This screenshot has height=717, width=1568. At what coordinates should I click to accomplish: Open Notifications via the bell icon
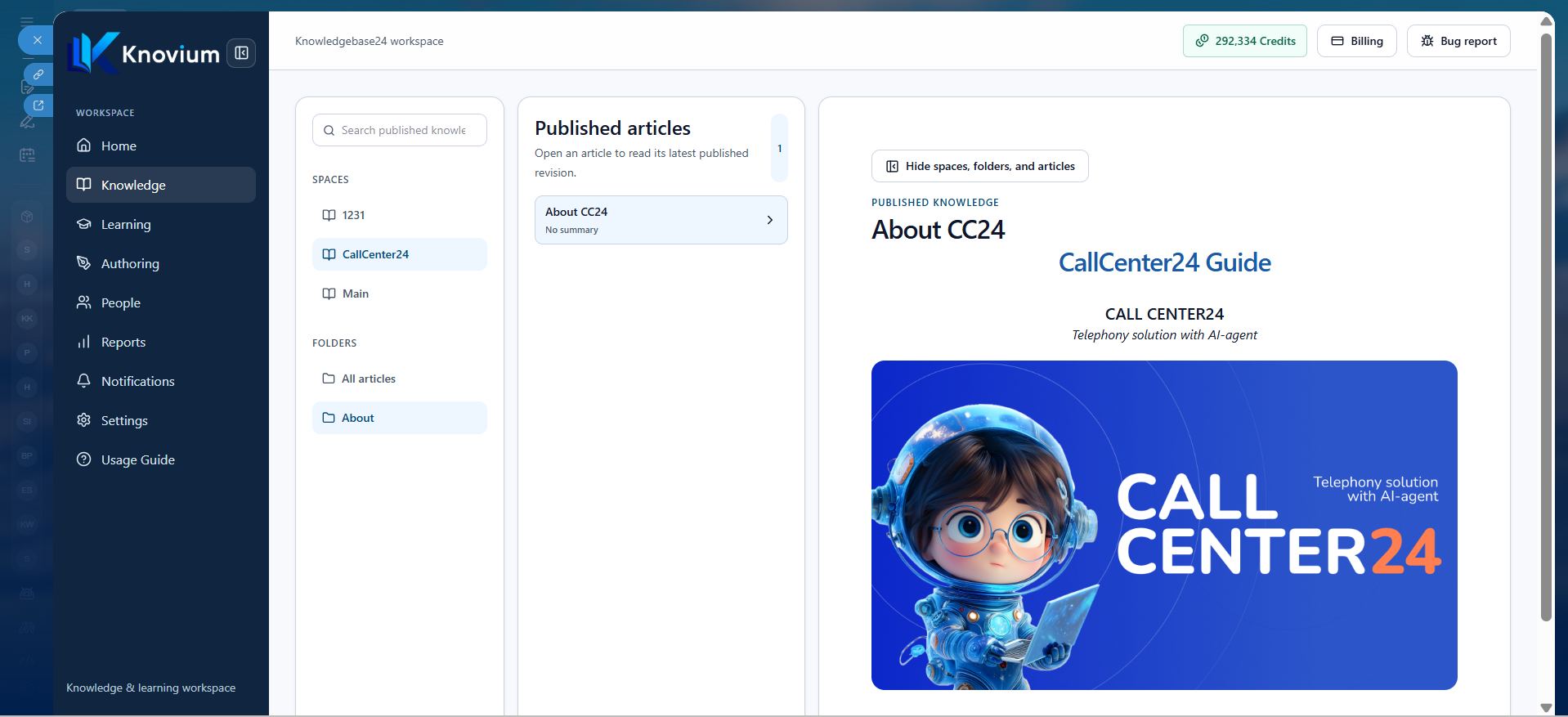point(83,381)
